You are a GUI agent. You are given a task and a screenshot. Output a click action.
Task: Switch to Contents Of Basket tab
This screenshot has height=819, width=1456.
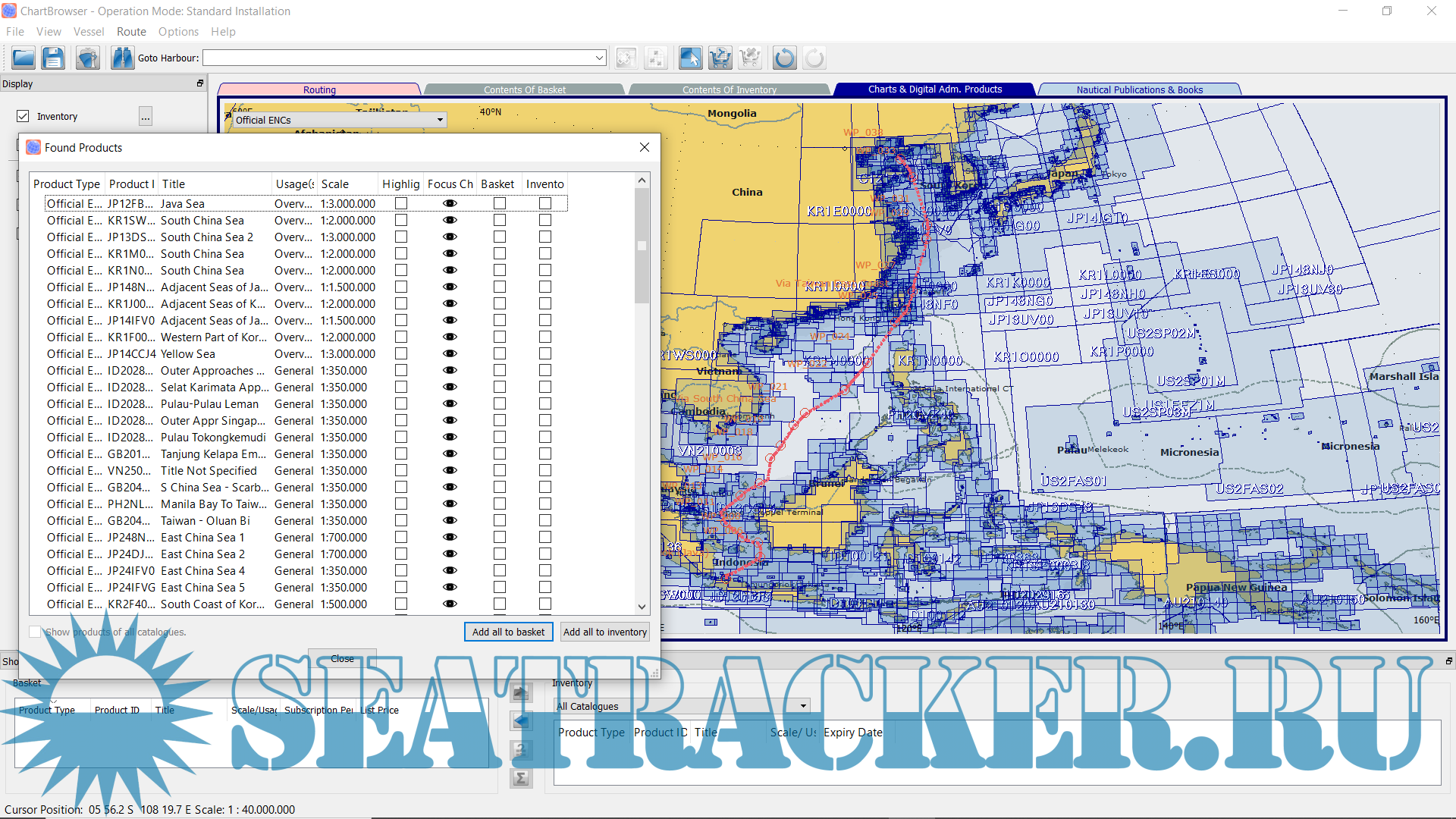[525, 89]
